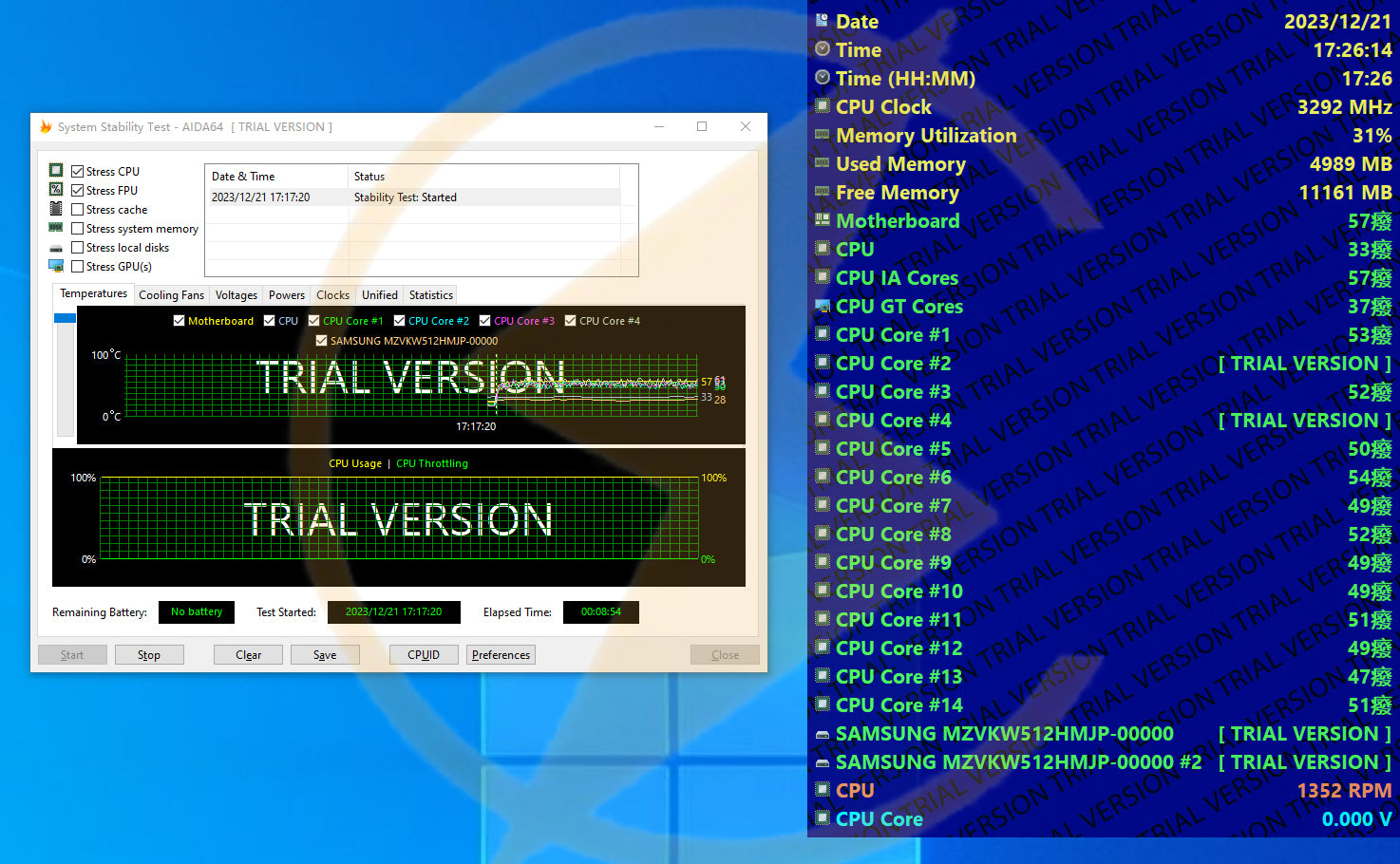Click the monitor icon beside Stress GPU(s)
Screen dimensions: 1400x864
coord(56,266)
